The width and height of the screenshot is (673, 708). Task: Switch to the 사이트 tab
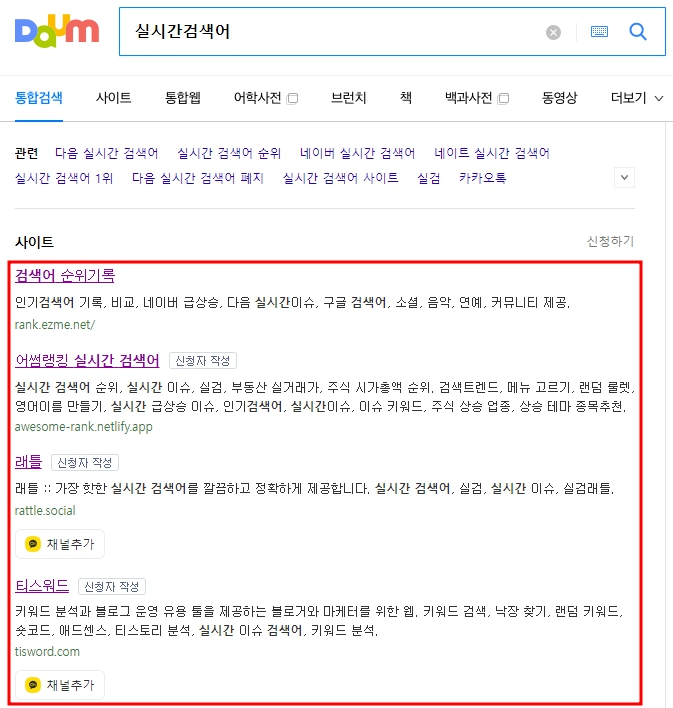click(x=113, y=98)
